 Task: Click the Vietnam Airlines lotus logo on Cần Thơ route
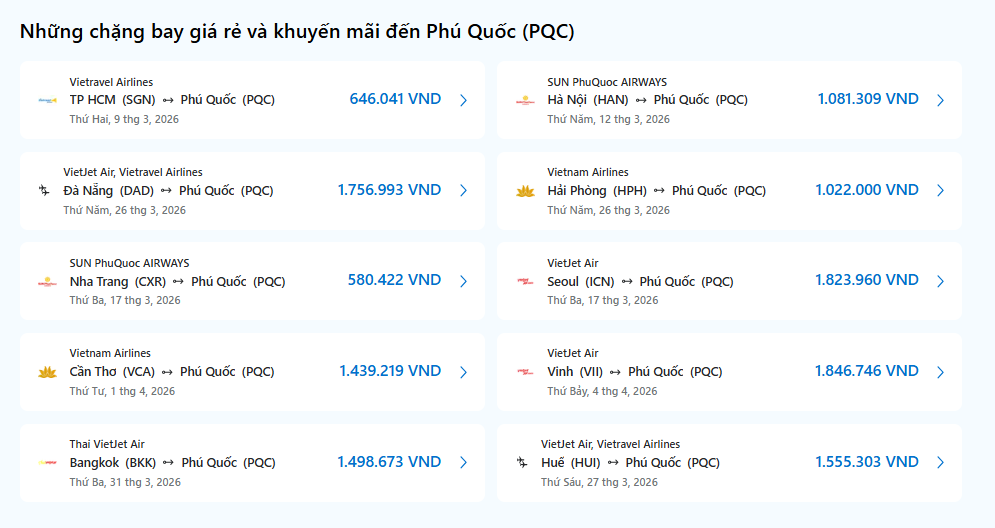tap(47, 372)
